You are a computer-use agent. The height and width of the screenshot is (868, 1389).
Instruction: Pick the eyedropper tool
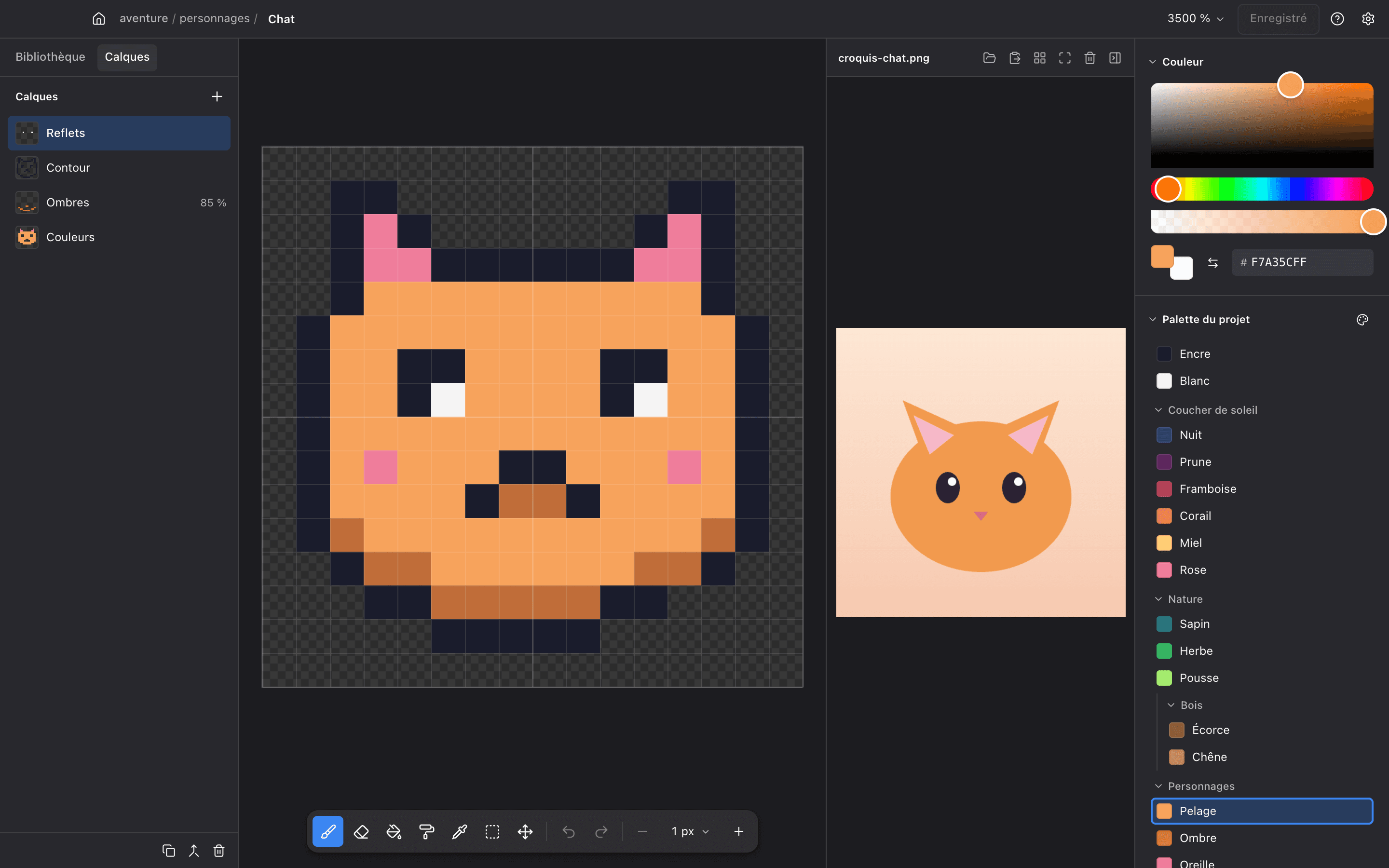459,831
